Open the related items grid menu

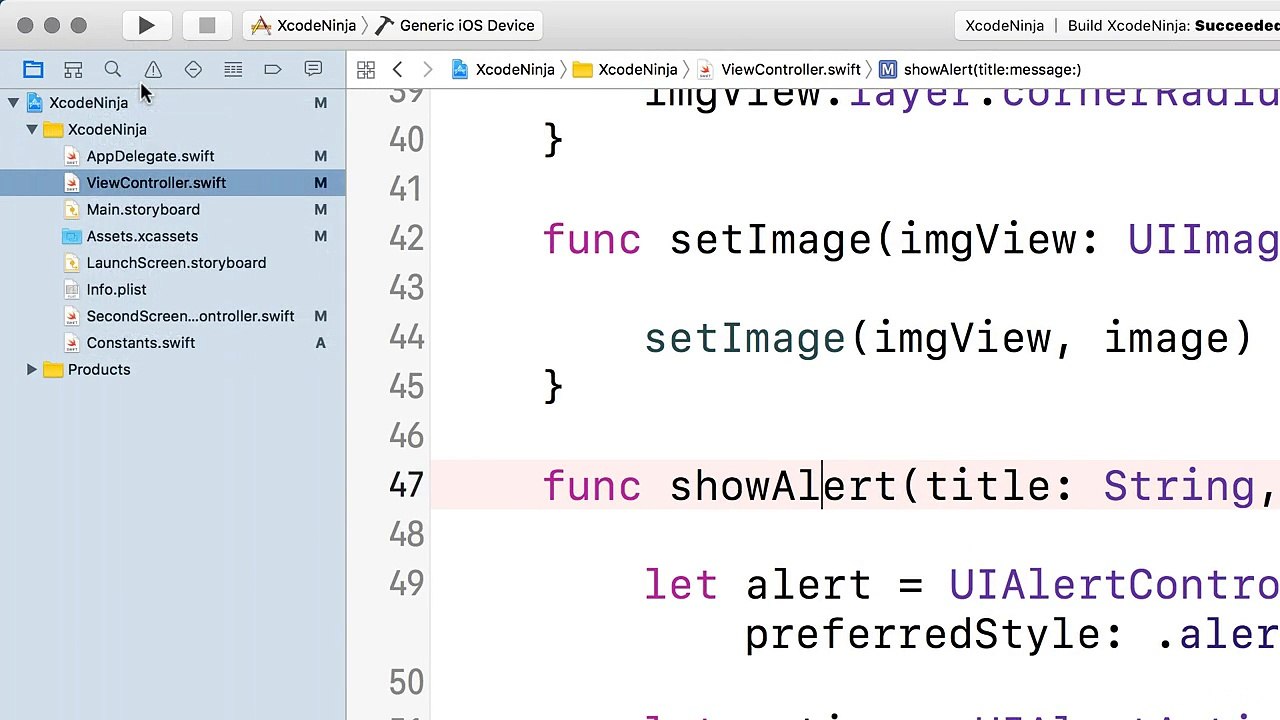pyautogui.click(x=366, y=69)
